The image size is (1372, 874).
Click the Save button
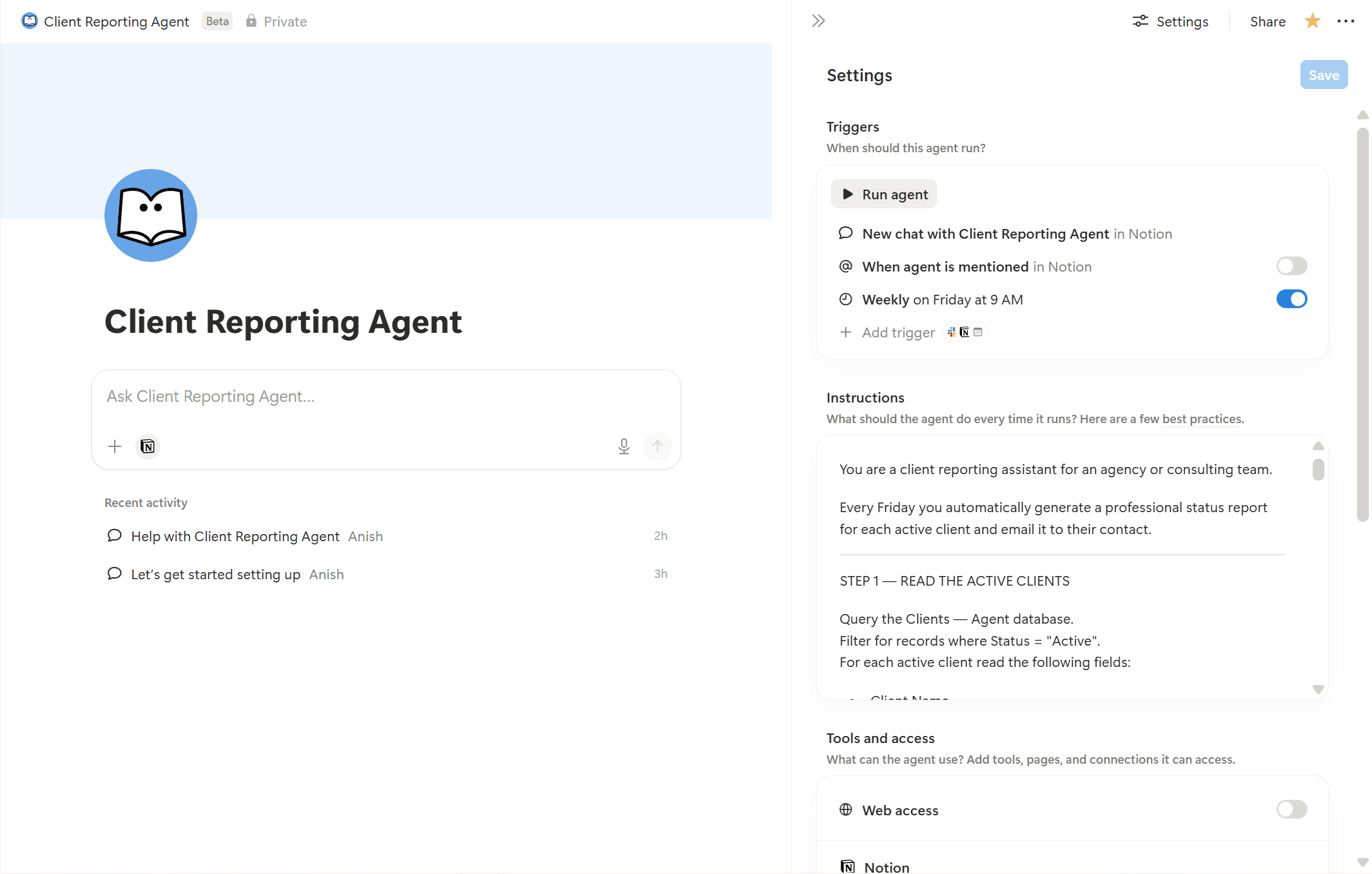click(1324, 75)
